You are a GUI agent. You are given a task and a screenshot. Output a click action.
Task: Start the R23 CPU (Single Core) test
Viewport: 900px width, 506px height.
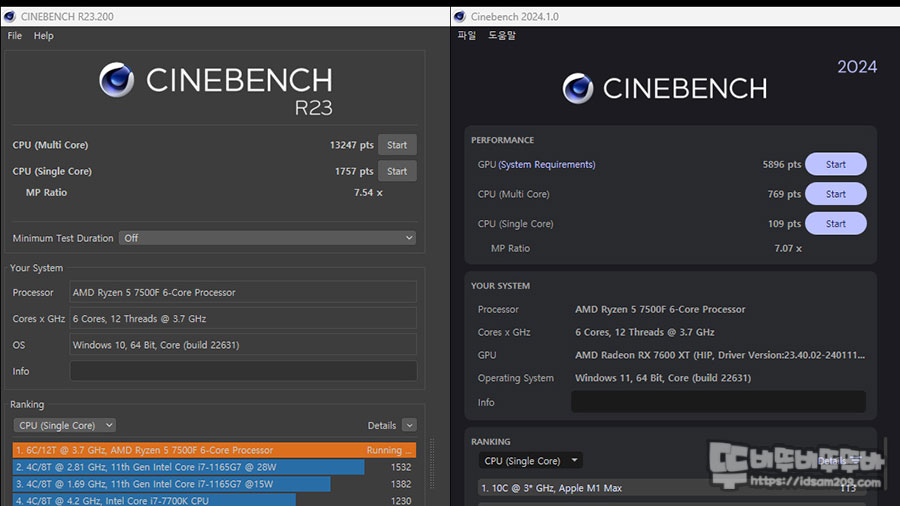click(x=397, y=172)
